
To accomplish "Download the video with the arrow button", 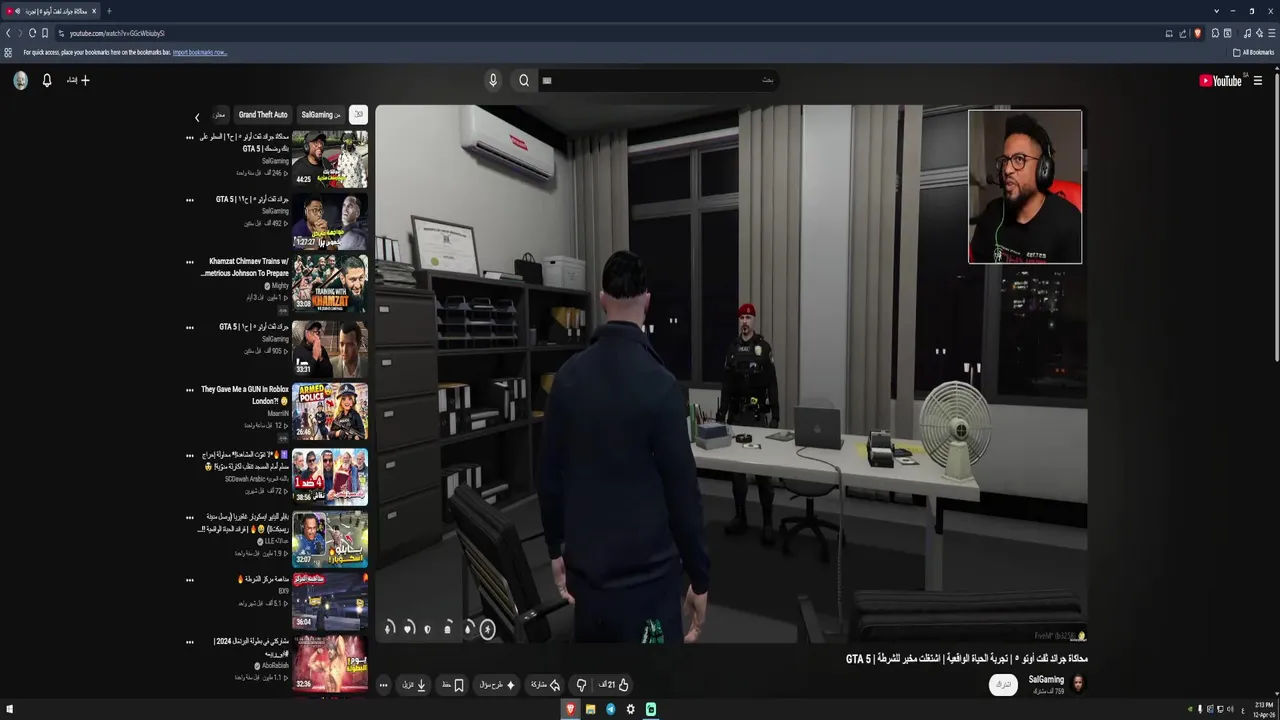I will point(415,685).
